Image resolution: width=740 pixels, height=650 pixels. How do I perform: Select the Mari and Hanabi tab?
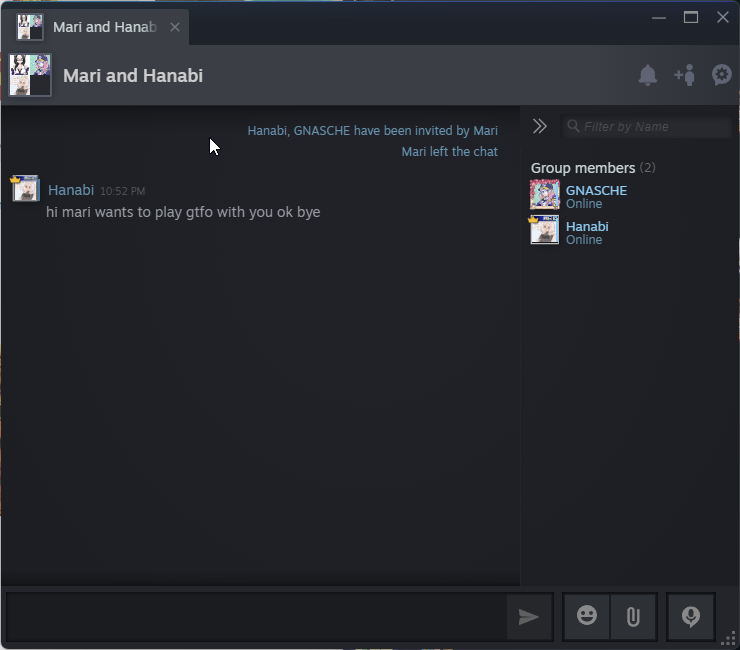pyautogui.click(x=95, y=27)
